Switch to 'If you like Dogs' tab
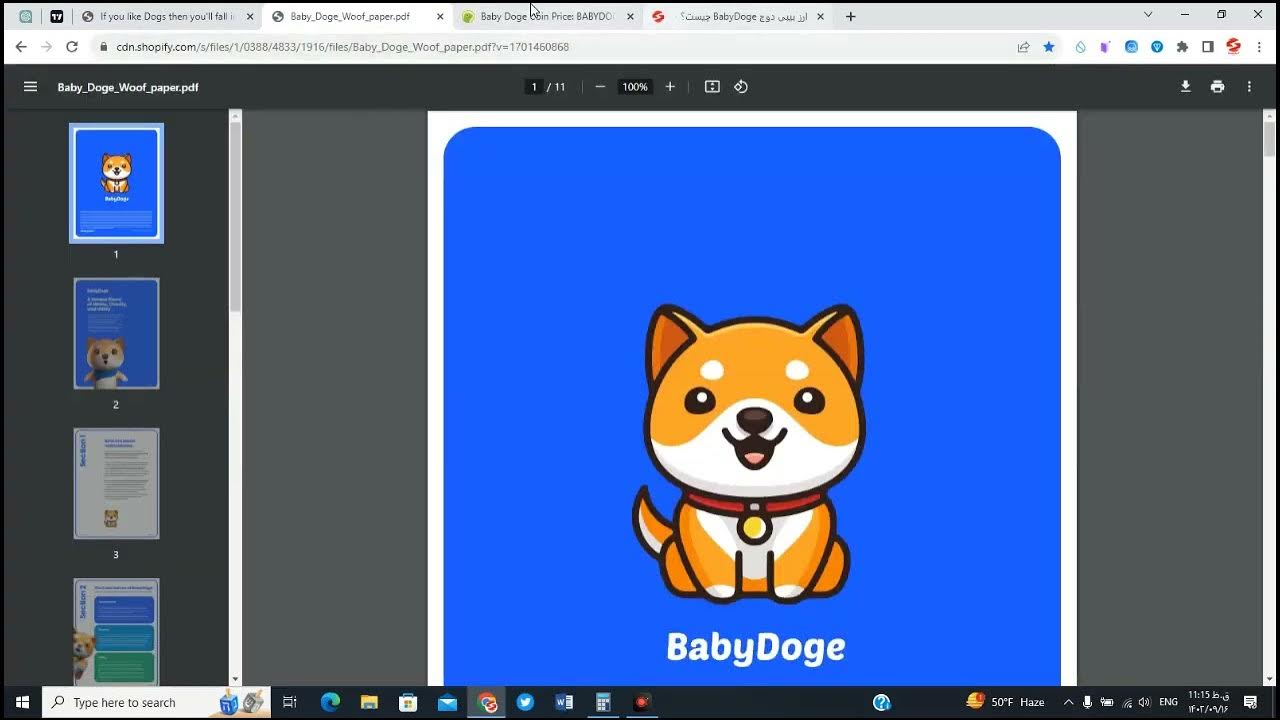The image size is (1280, 720). pyautogui.click(x=165, y=17)
